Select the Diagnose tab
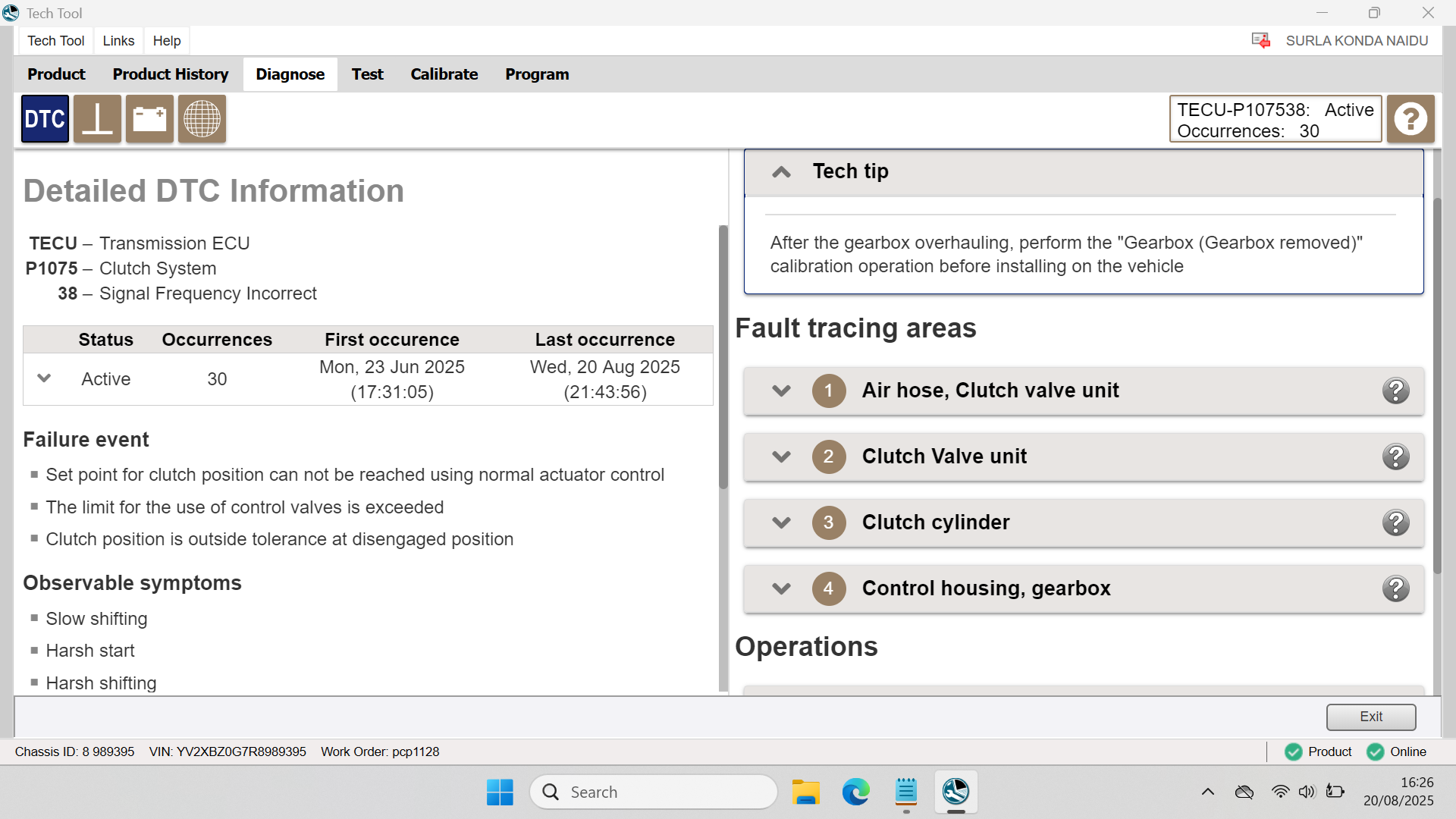The height and width of the screenshot is (819, 1456). (290, 74)
